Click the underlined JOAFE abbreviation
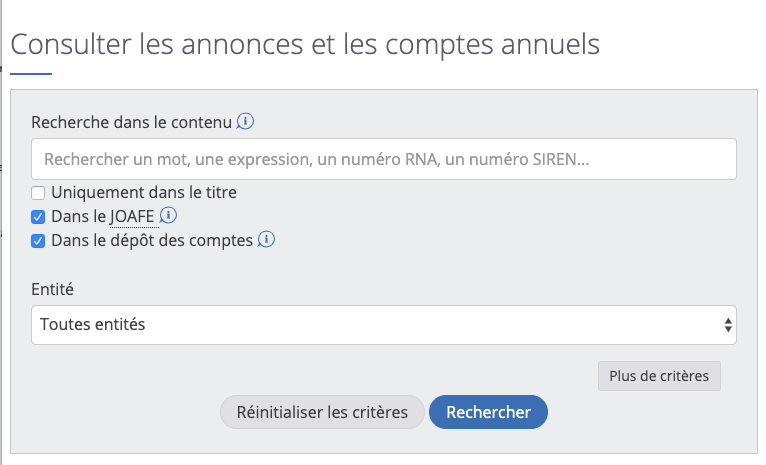This screenshot has height=465, width=766. click(x=132, y=216)
